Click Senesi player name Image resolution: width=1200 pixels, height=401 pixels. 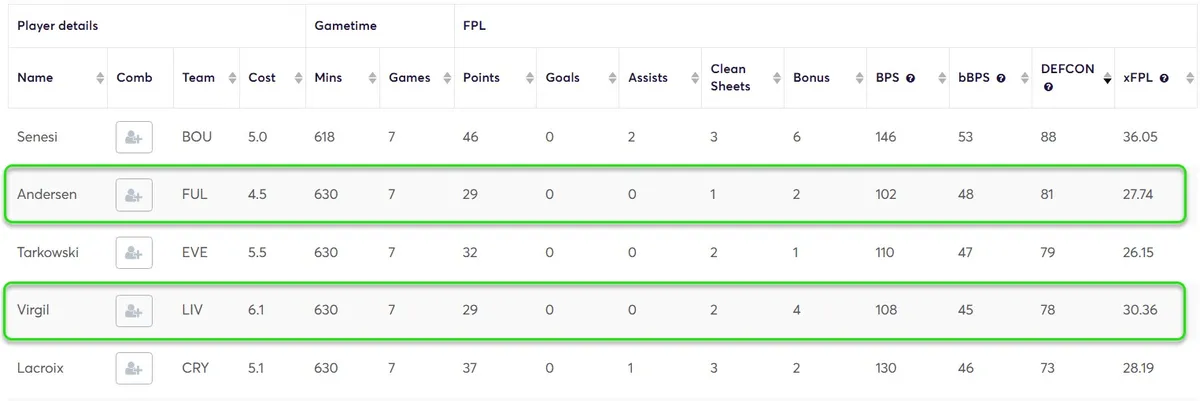(37, 137)
